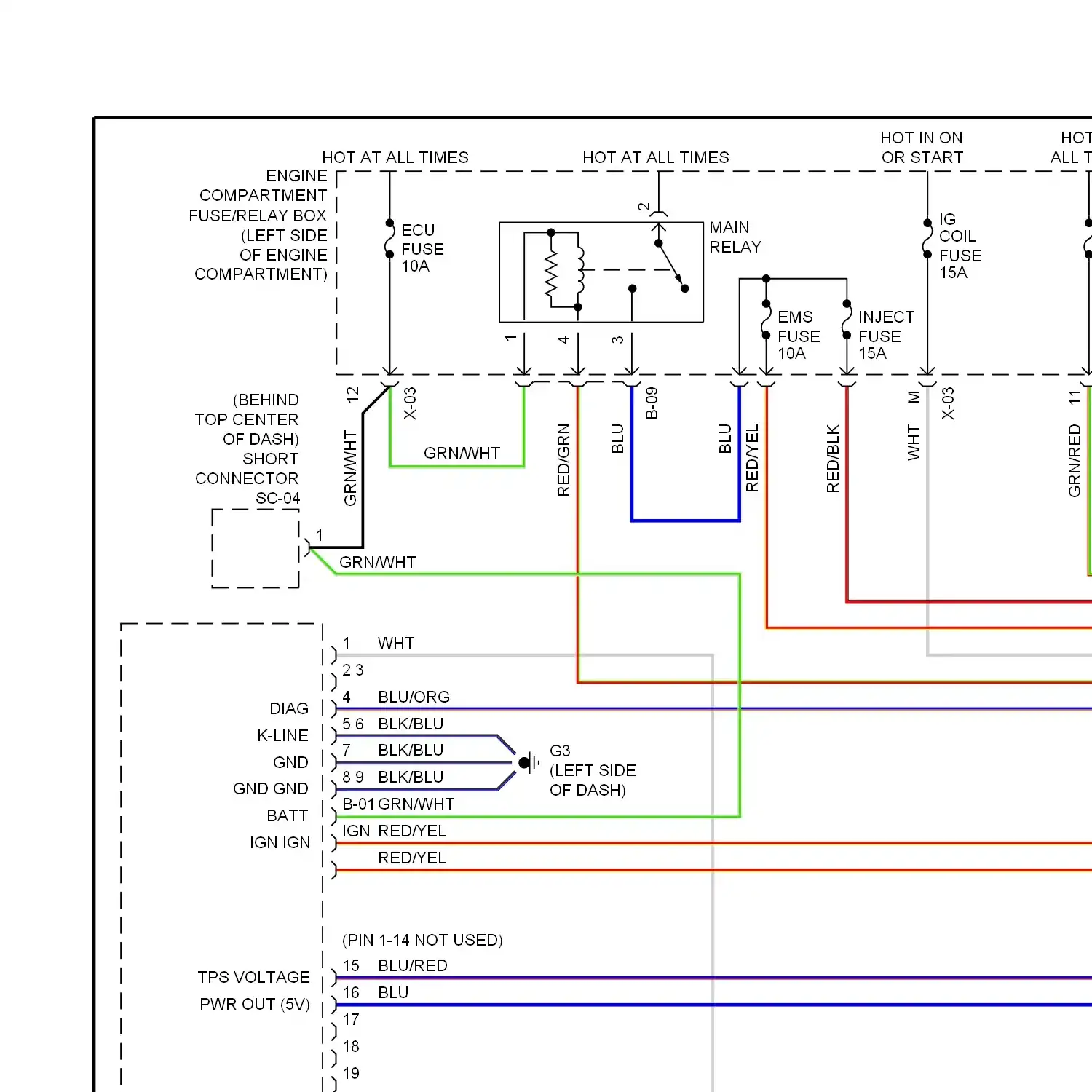
Task: Click main relay terminal number '3'
Action: click(x=617, y=339)
